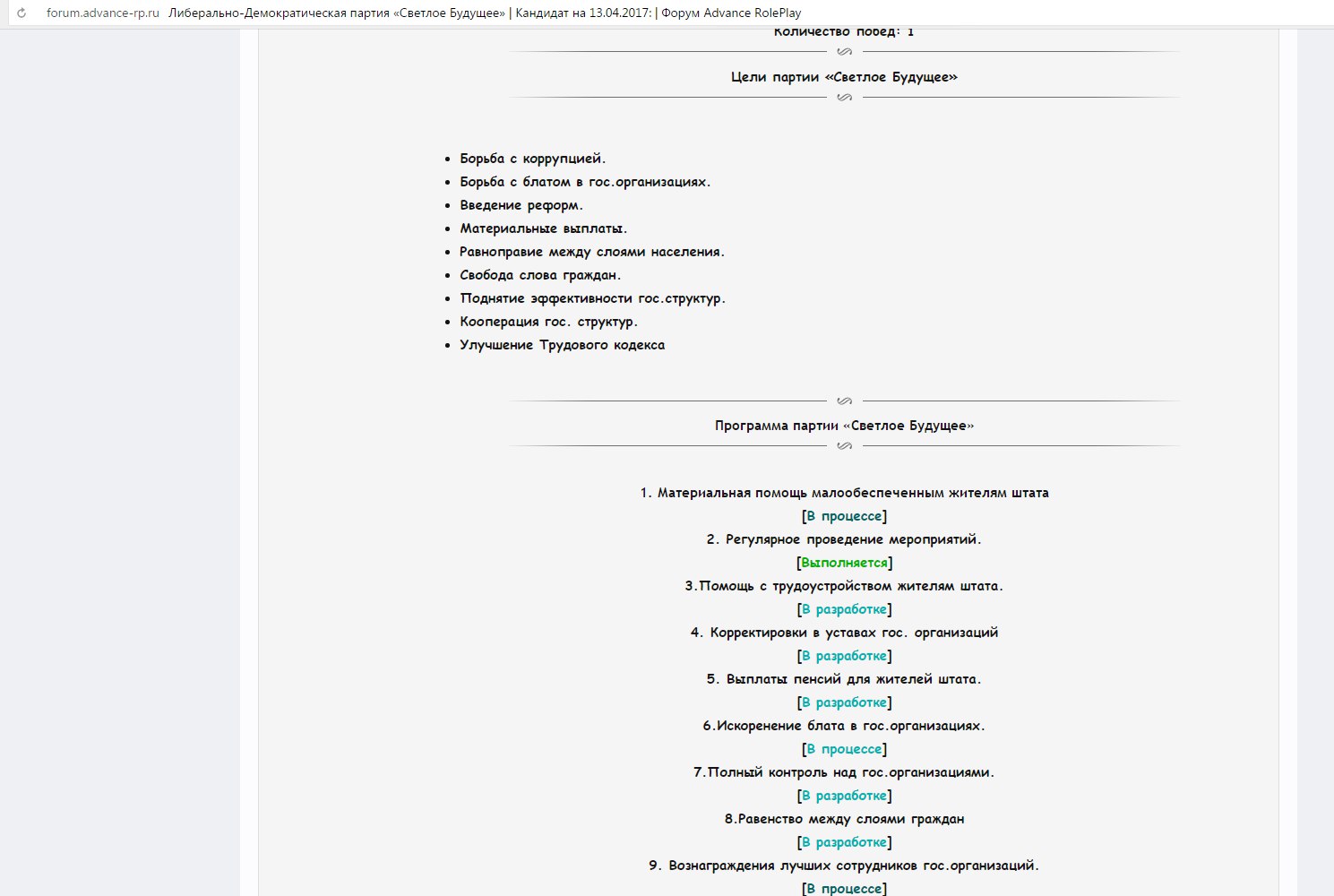Click item '3.Помощь с трудоустройством жителям штата.'
The image size is (1334, 896).
click(x=844, y=586)
